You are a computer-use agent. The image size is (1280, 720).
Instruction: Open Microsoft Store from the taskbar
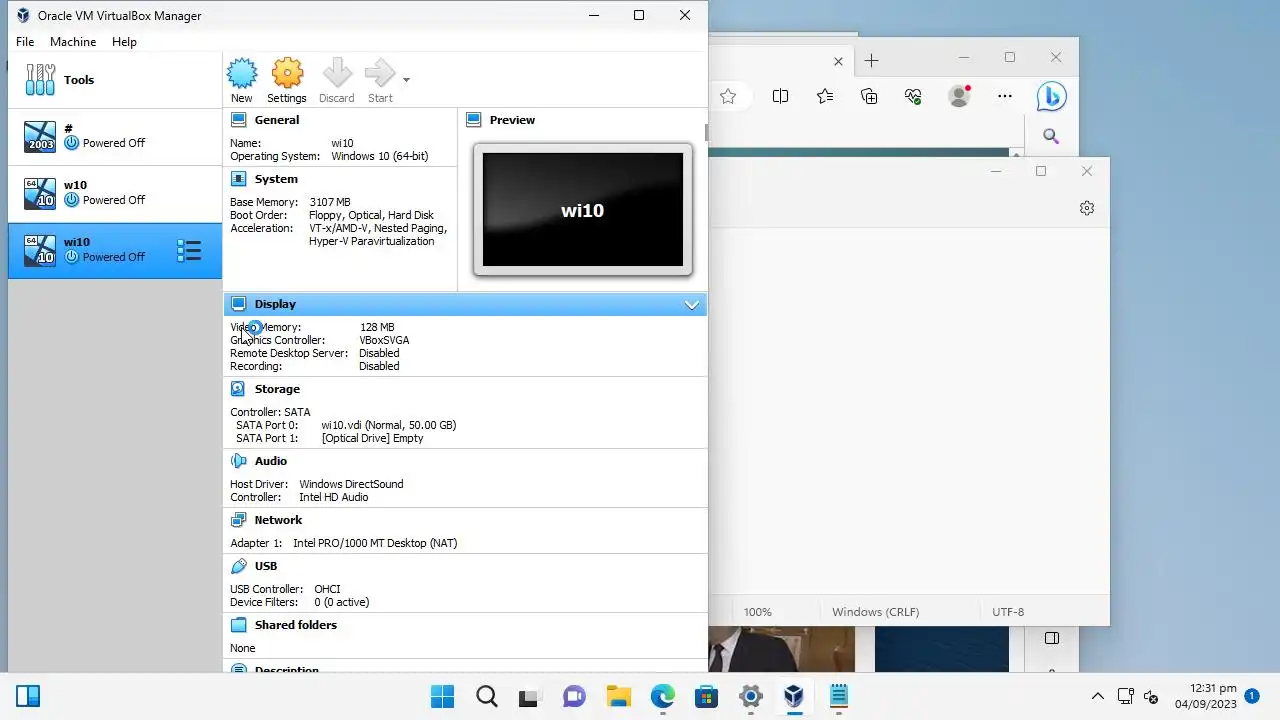click(x=706, y=696)
